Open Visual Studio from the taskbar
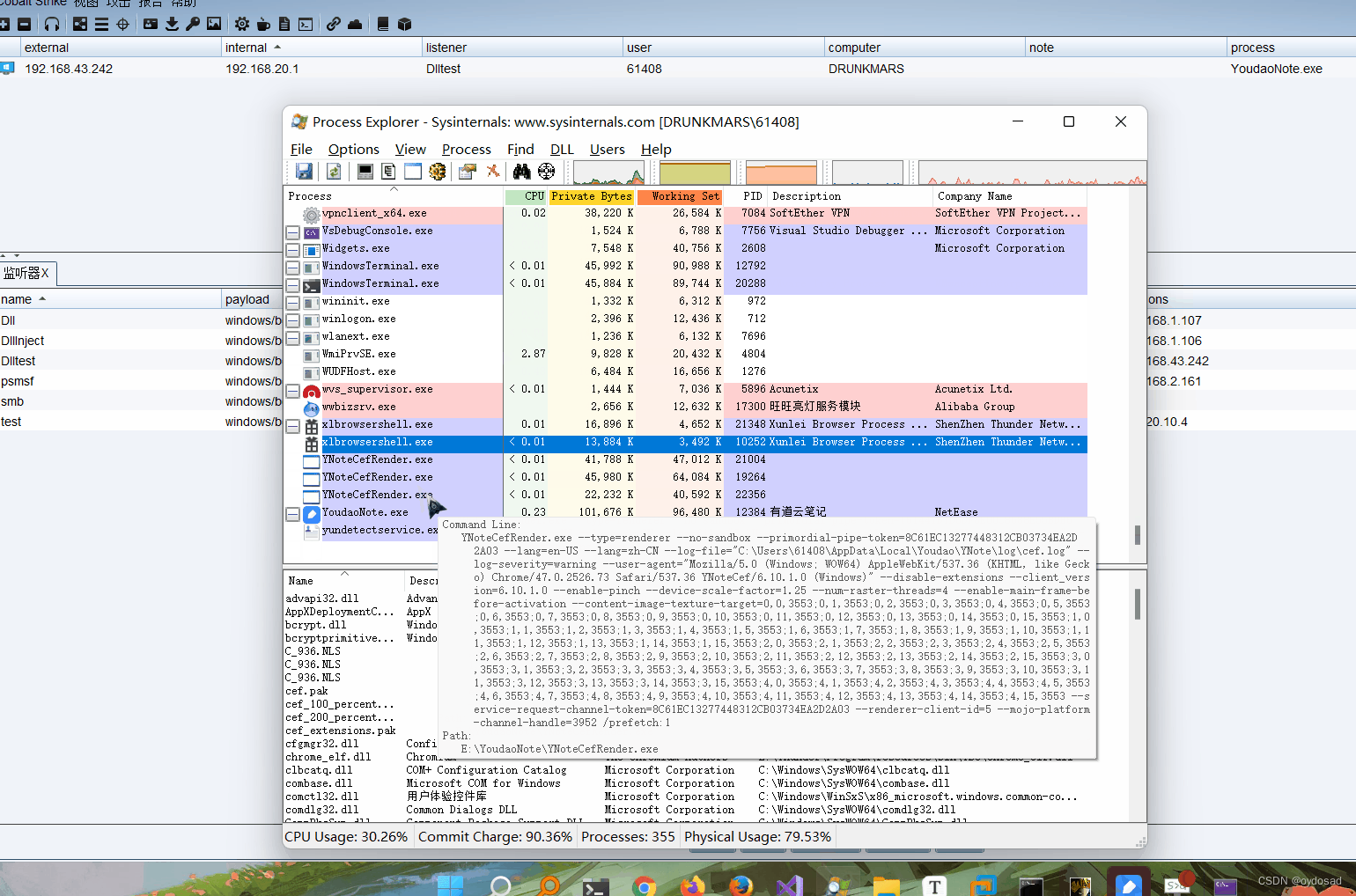 789,886
